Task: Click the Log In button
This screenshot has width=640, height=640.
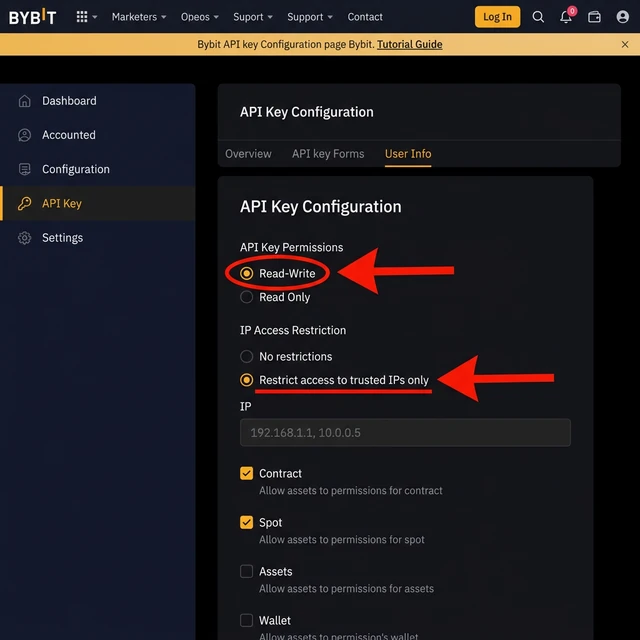Action: [x=497, y=17]
